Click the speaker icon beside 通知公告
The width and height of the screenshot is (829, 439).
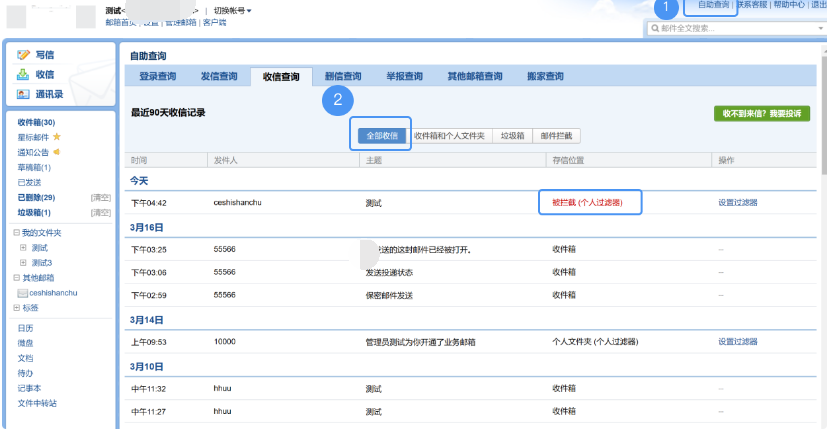[x=57, y=152]
